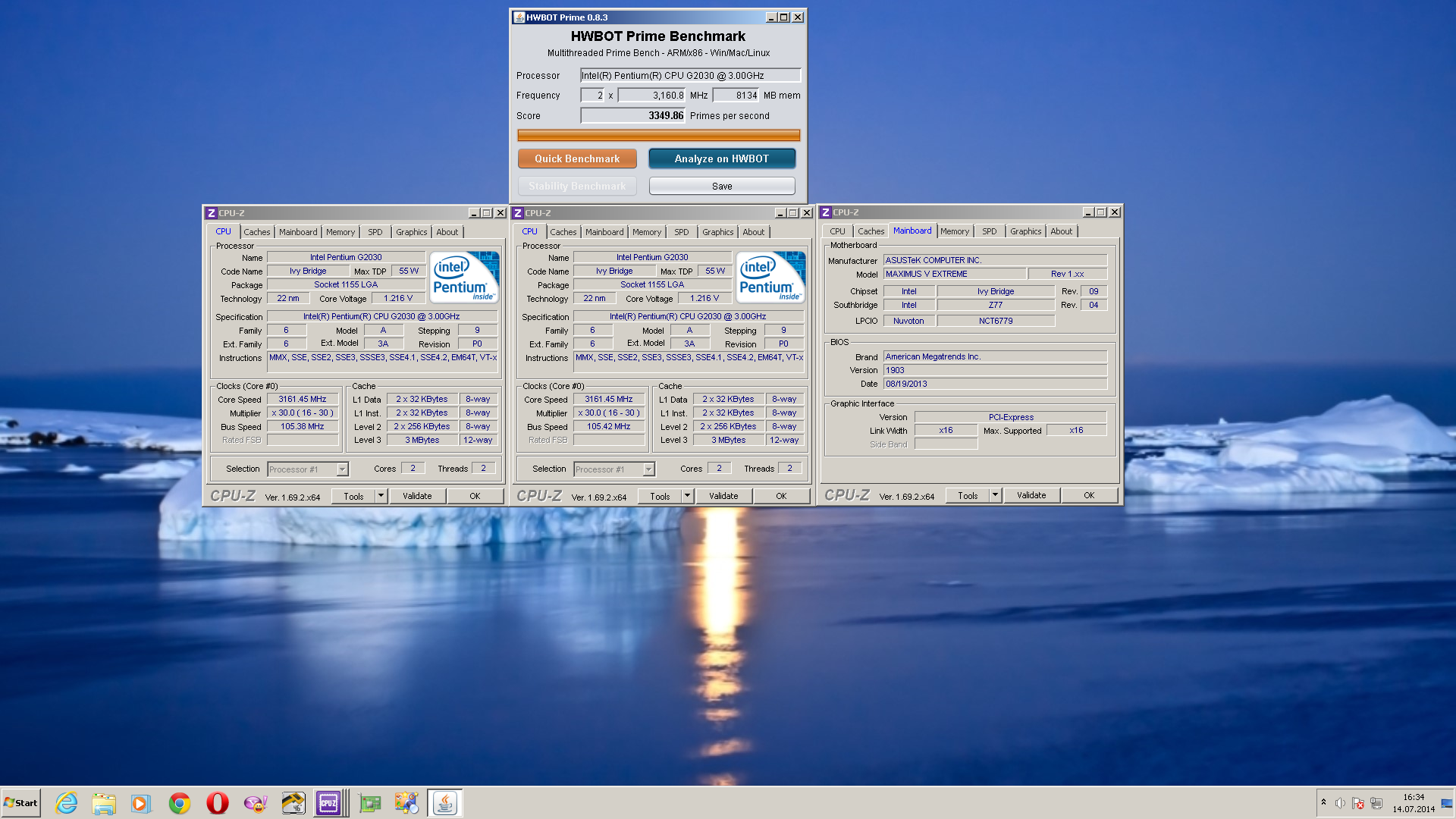Click Validate in middle CPU-Z window
Viewport: 1456px width, 819px height.
click(x=723, y=496)
